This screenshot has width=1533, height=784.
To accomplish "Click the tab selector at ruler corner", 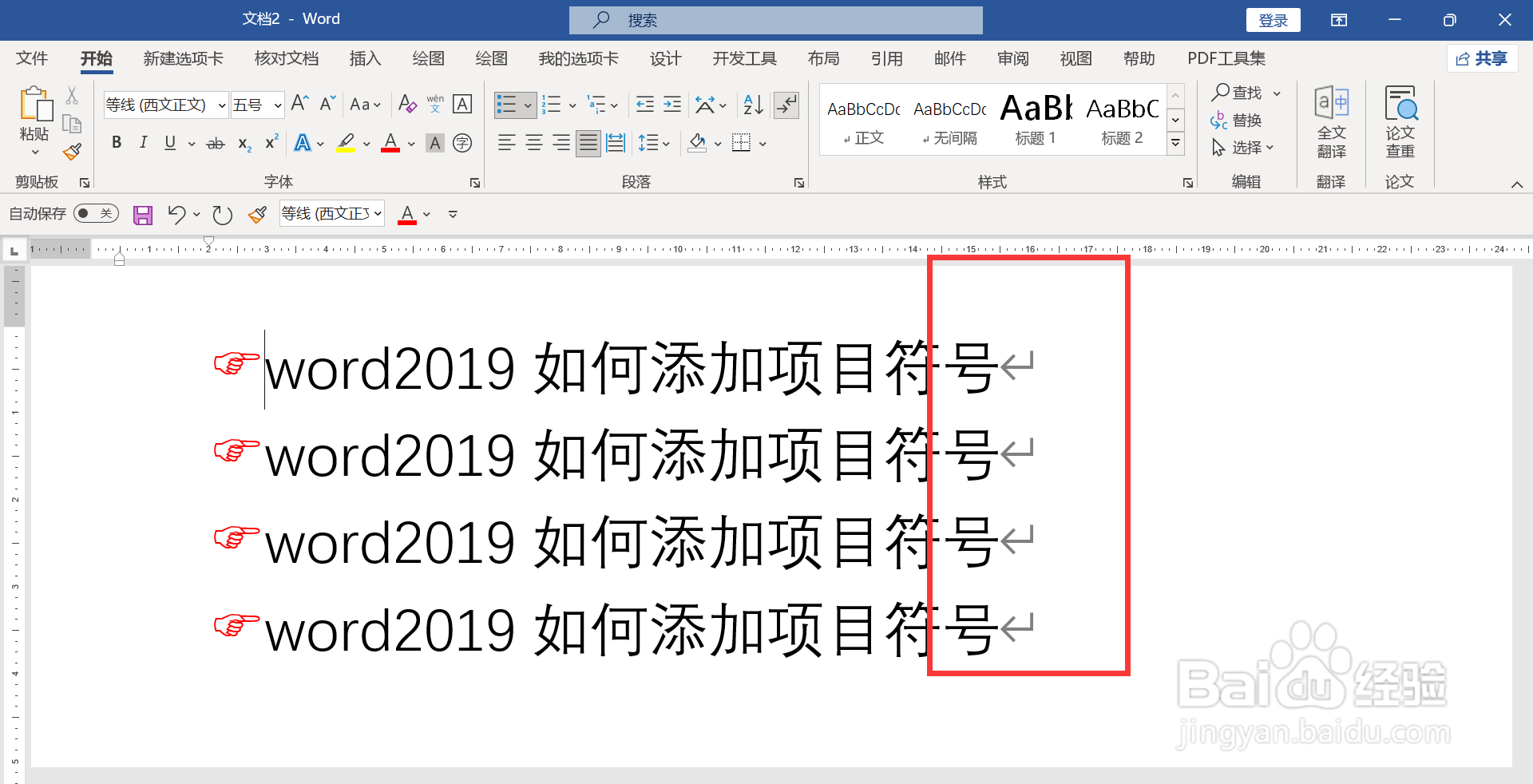I will pos(14,251).
